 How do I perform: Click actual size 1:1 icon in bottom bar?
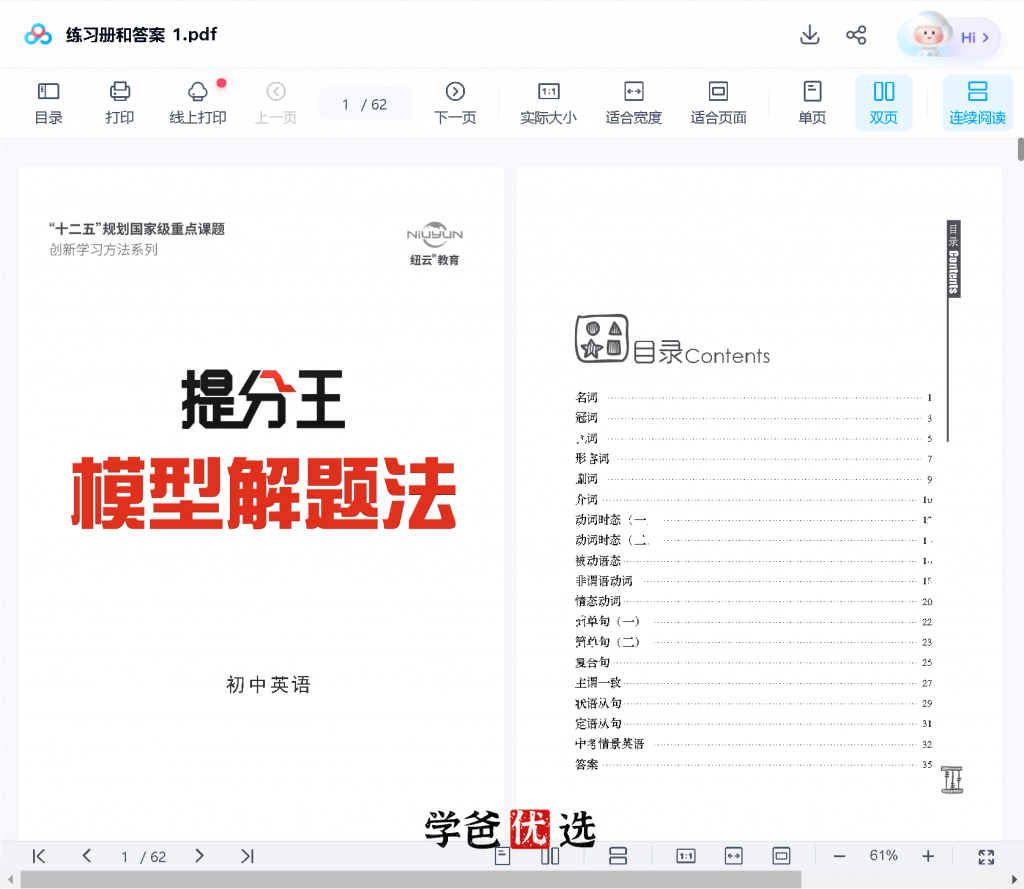click(686, 856)
